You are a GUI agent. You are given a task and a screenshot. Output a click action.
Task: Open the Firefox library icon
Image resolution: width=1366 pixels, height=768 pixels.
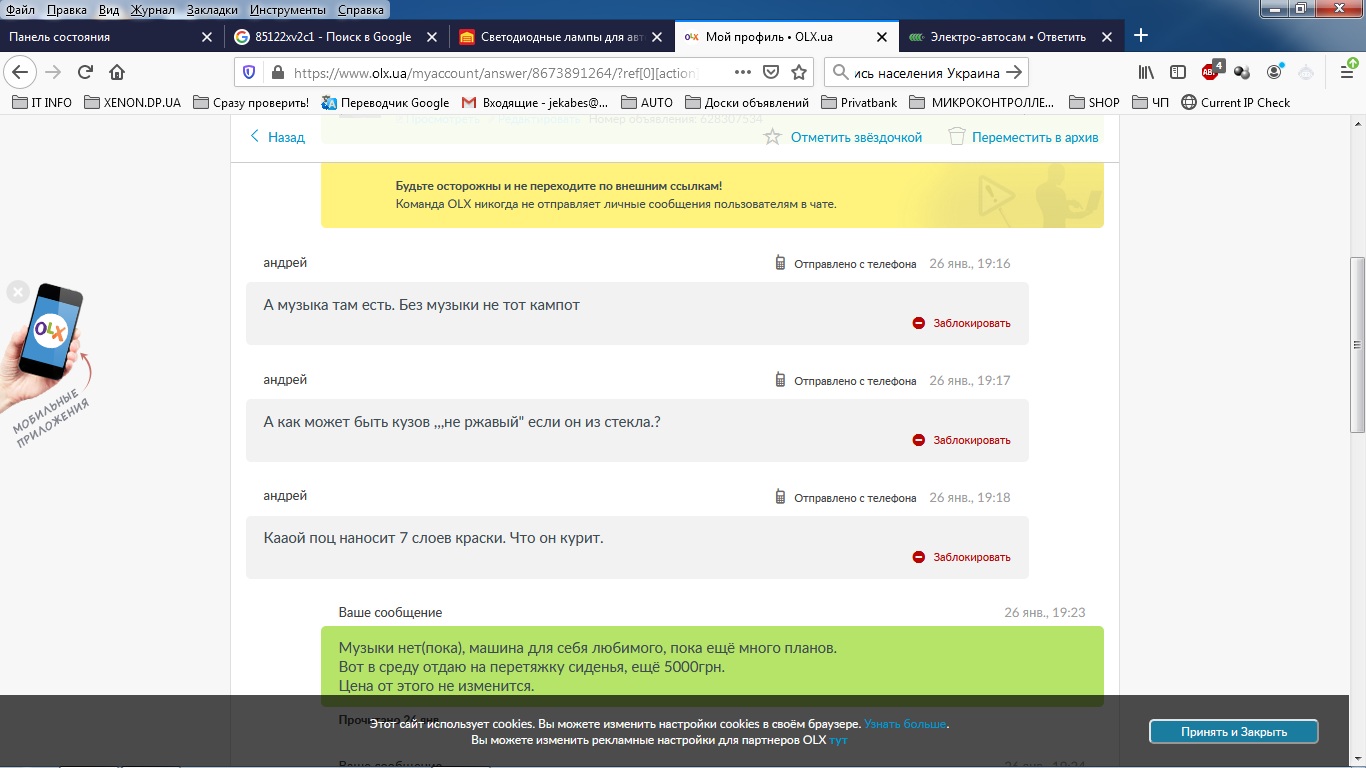pyautogui.click(x=1147, y=72)
